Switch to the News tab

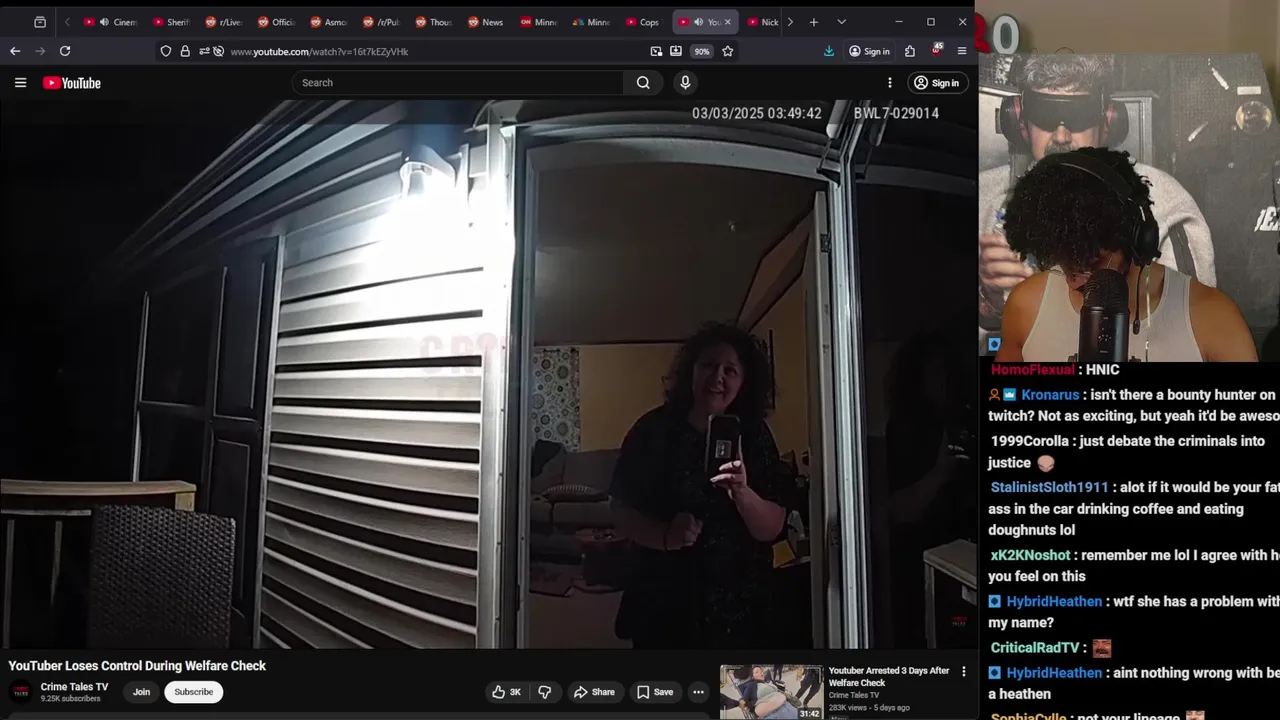coord(486,22)
